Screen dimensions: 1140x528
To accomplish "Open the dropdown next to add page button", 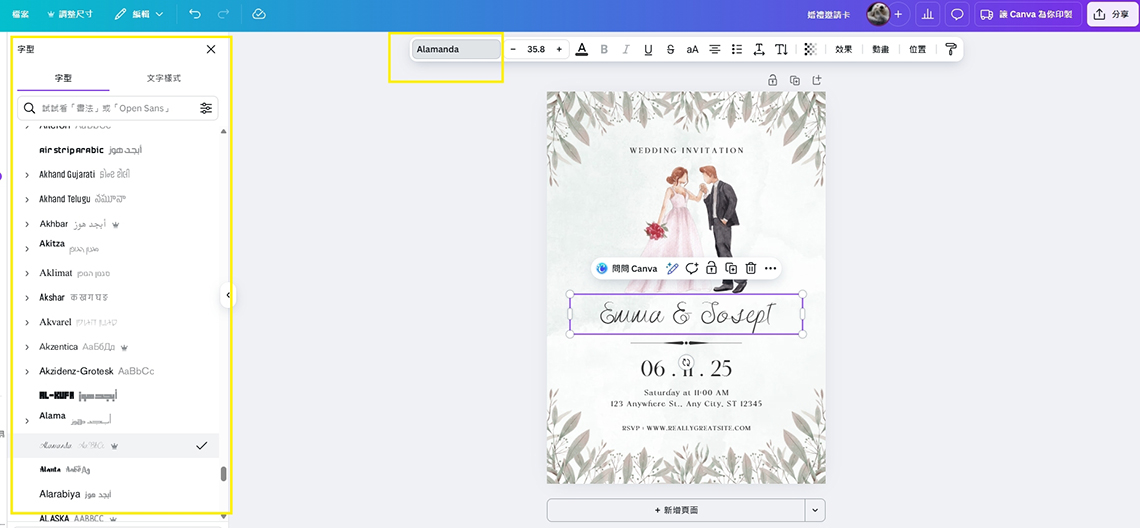I will [x=816, y=510].
